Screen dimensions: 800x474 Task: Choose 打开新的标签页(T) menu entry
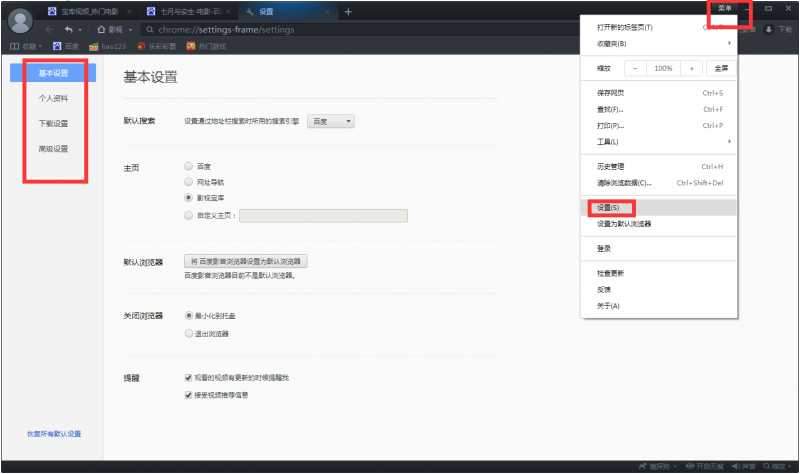658,27
